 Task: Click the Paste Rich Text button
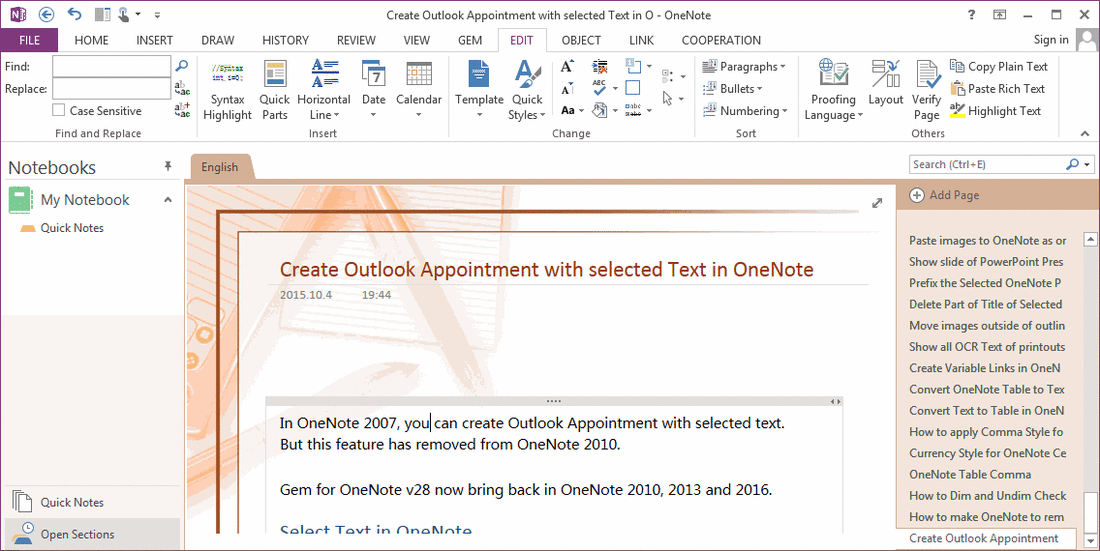[997, 88]
